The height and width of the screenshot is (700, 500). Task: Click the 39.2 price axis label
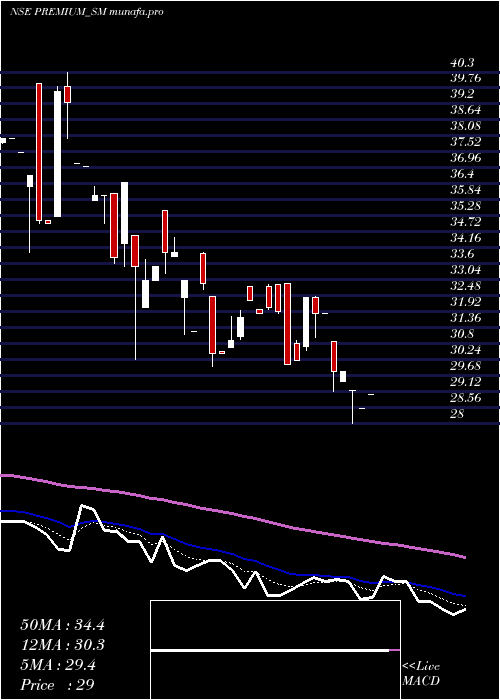(462, 95)
